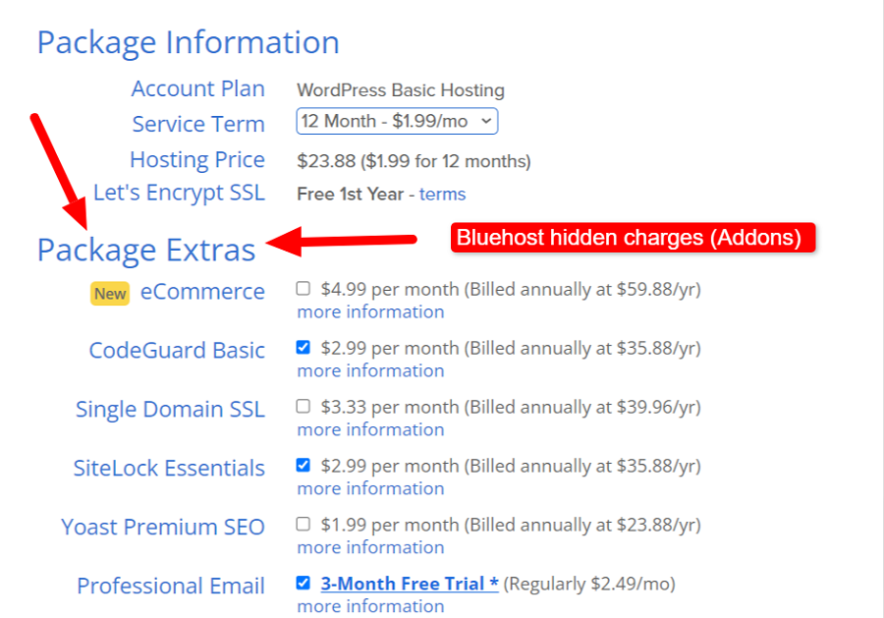Click the Service Term dropdown chevron arrow
Screen dimensions: 884x618
pyautogui.click(x=487, y=121)
